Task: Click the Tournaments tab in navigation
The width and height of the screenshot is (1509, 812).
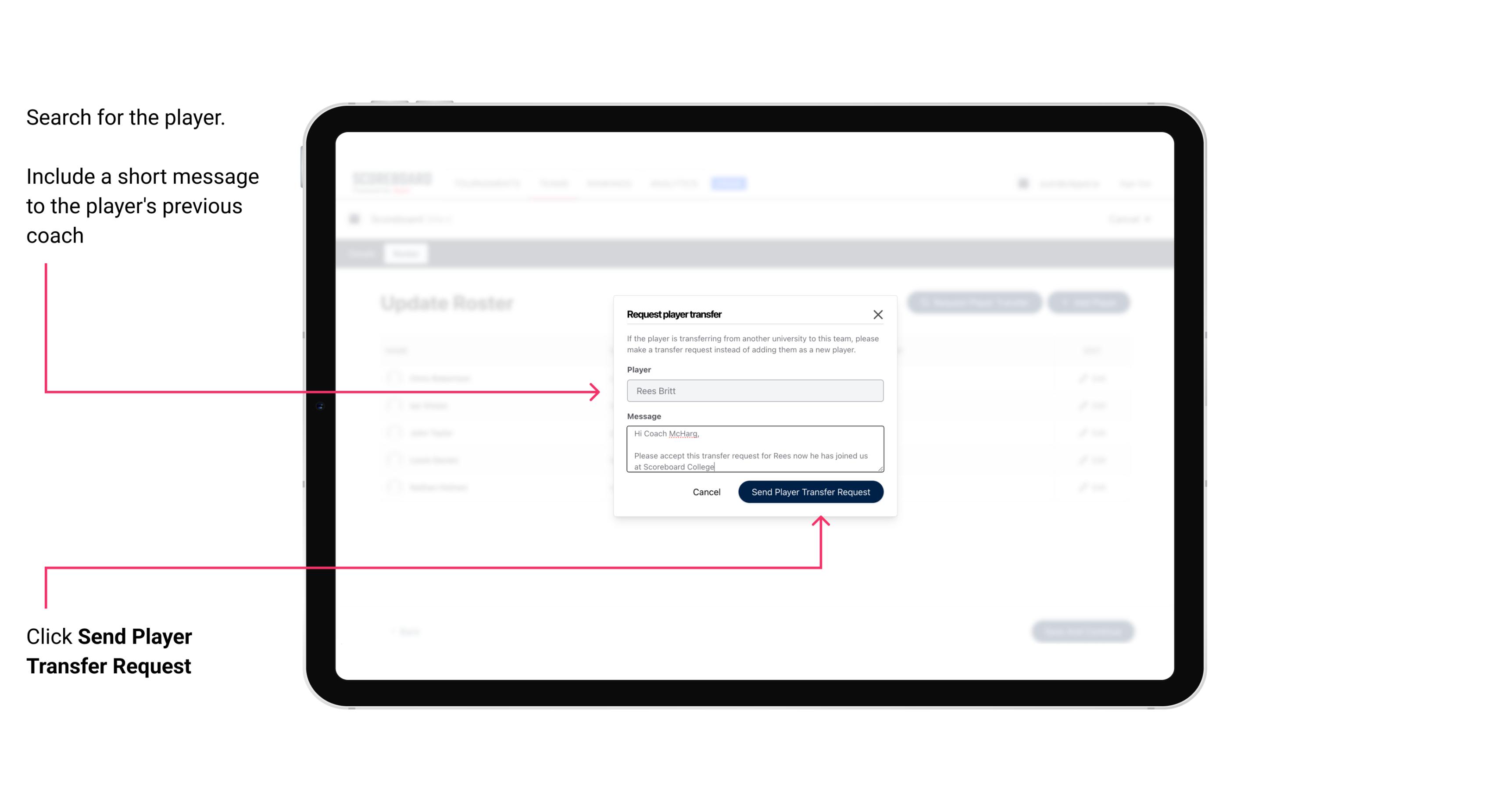Action: tap(488, 182)
